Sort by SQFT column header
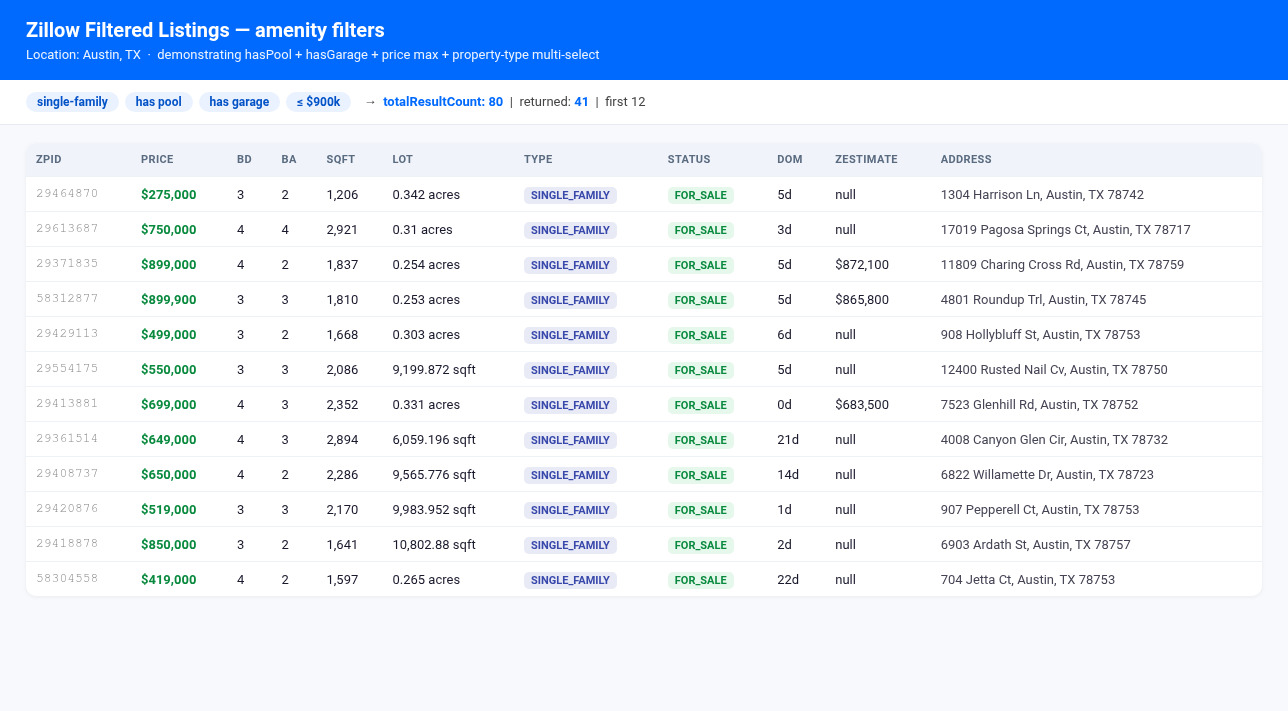Image resolution: width=1288 pixels, height=711 pixels. pyautogui.click(x=340, y=159)
